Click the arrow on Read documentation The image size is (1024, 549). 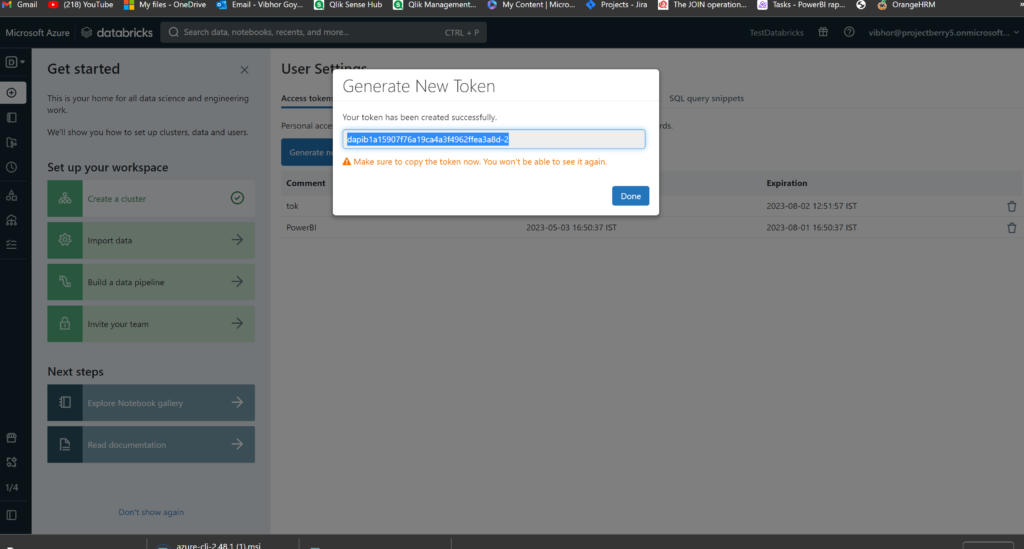pos(237,444)
